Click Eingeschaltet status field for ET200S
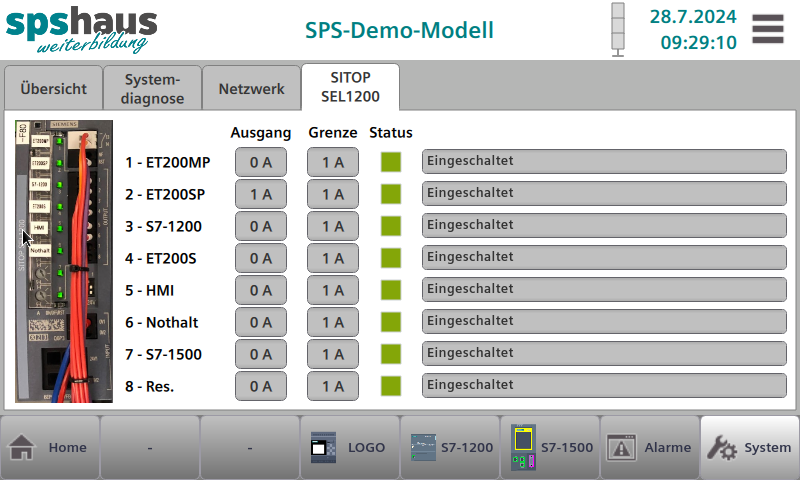This screenshot has height=480, width=800. pyautogui.click(x=604, y=258)
